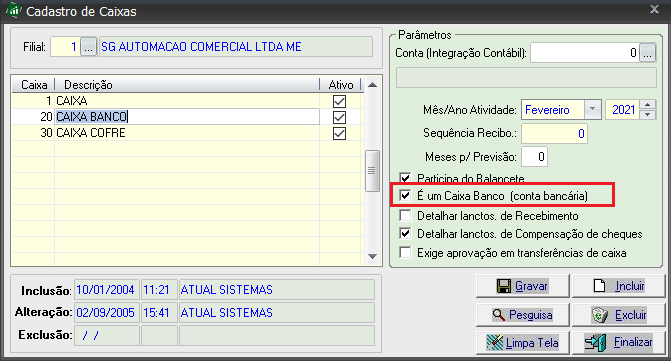Click the Finalizar exit door icon

pos(596,343)
